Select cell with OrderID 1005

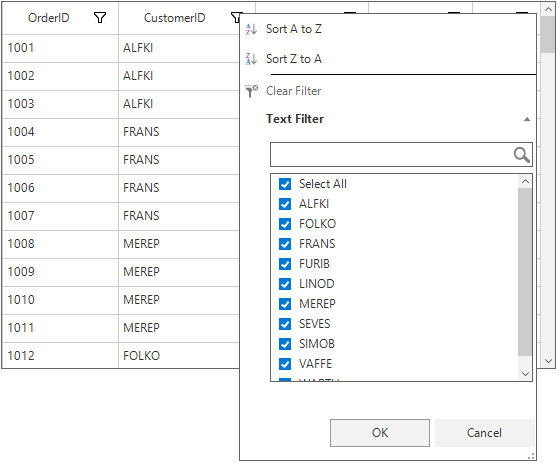[60, 160]
